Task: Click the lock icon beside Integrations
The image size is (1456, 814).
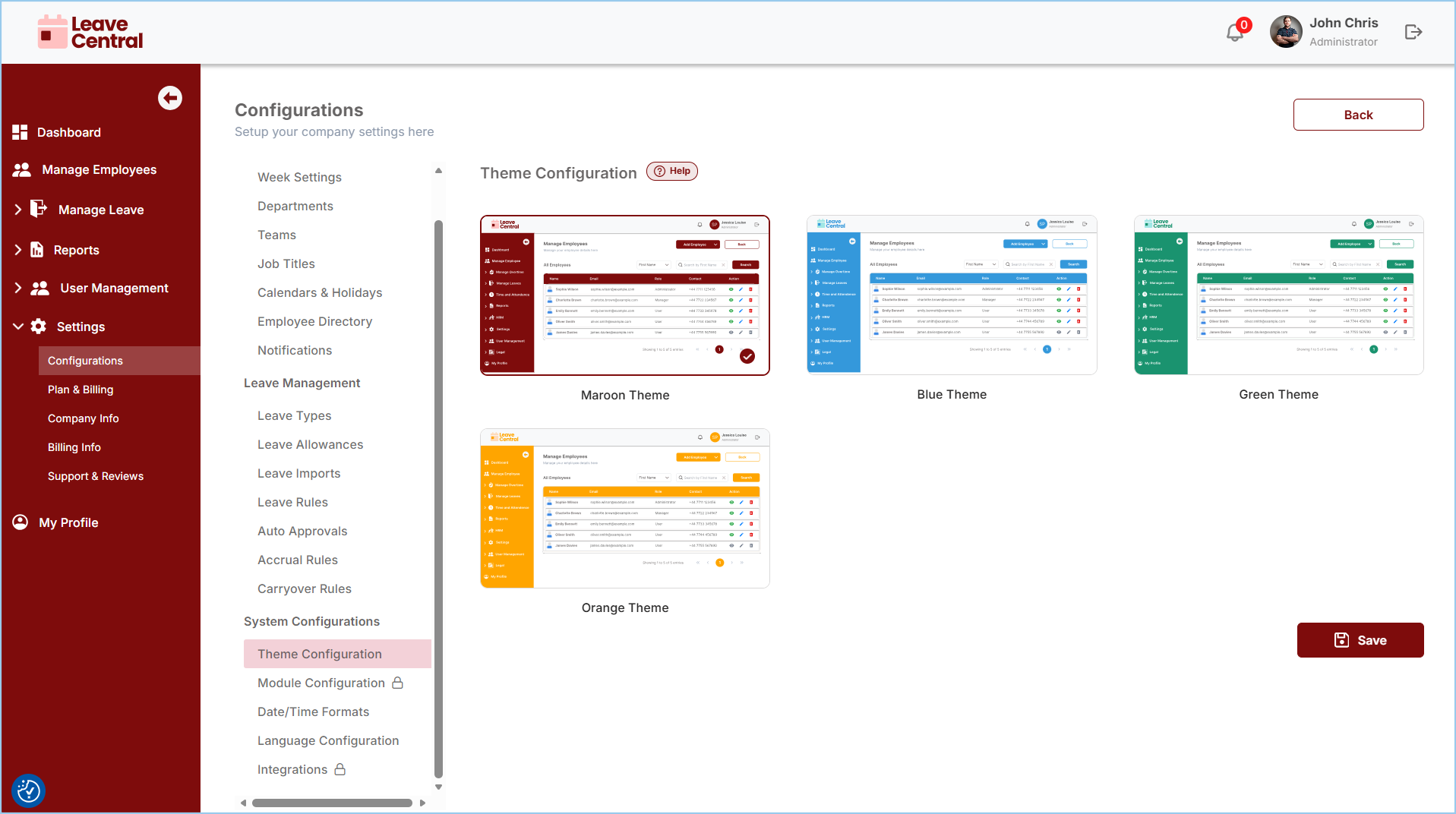Action: pos(340,769)
